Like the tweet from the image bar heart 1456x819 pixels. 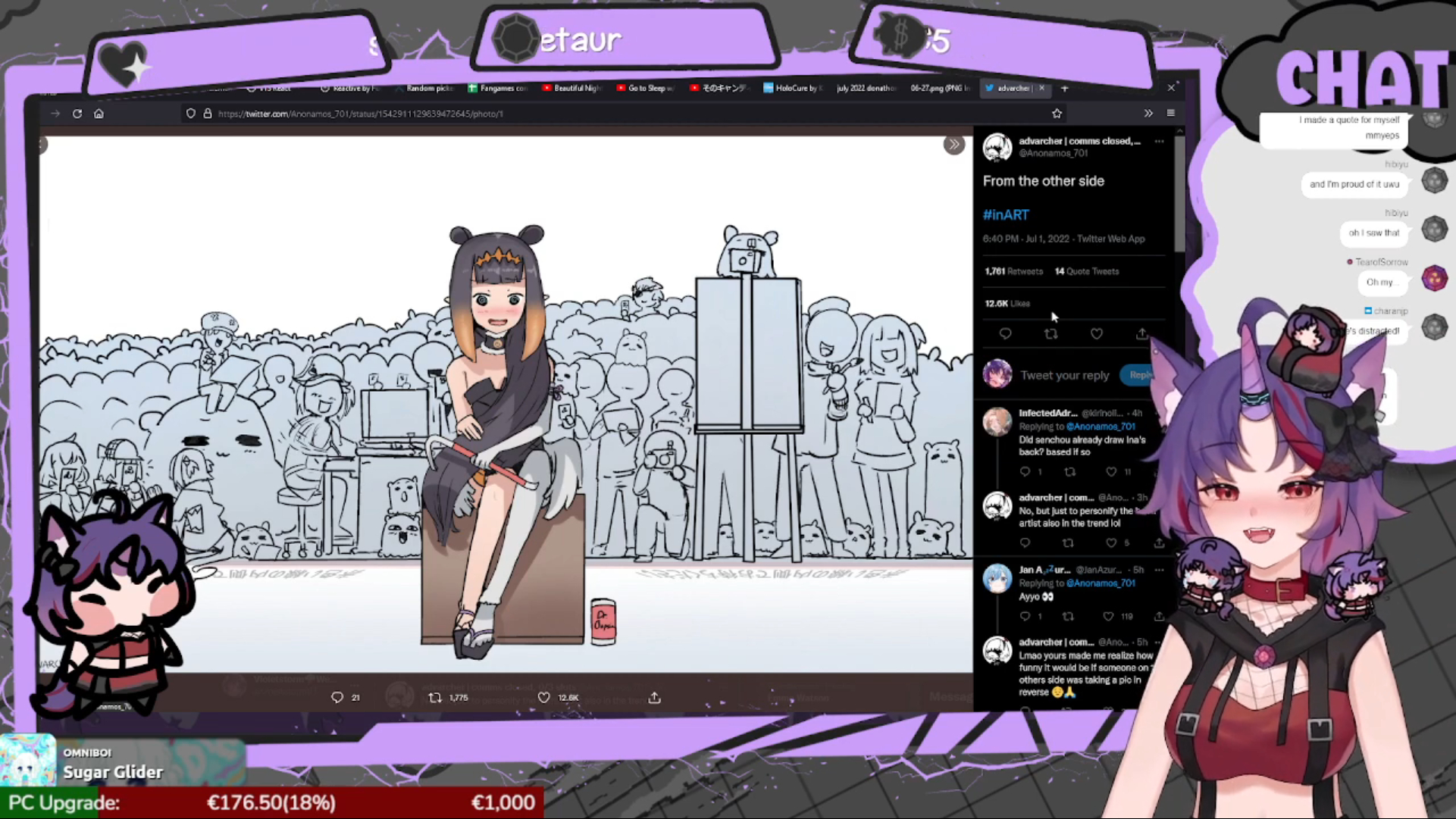coord(543,698)
